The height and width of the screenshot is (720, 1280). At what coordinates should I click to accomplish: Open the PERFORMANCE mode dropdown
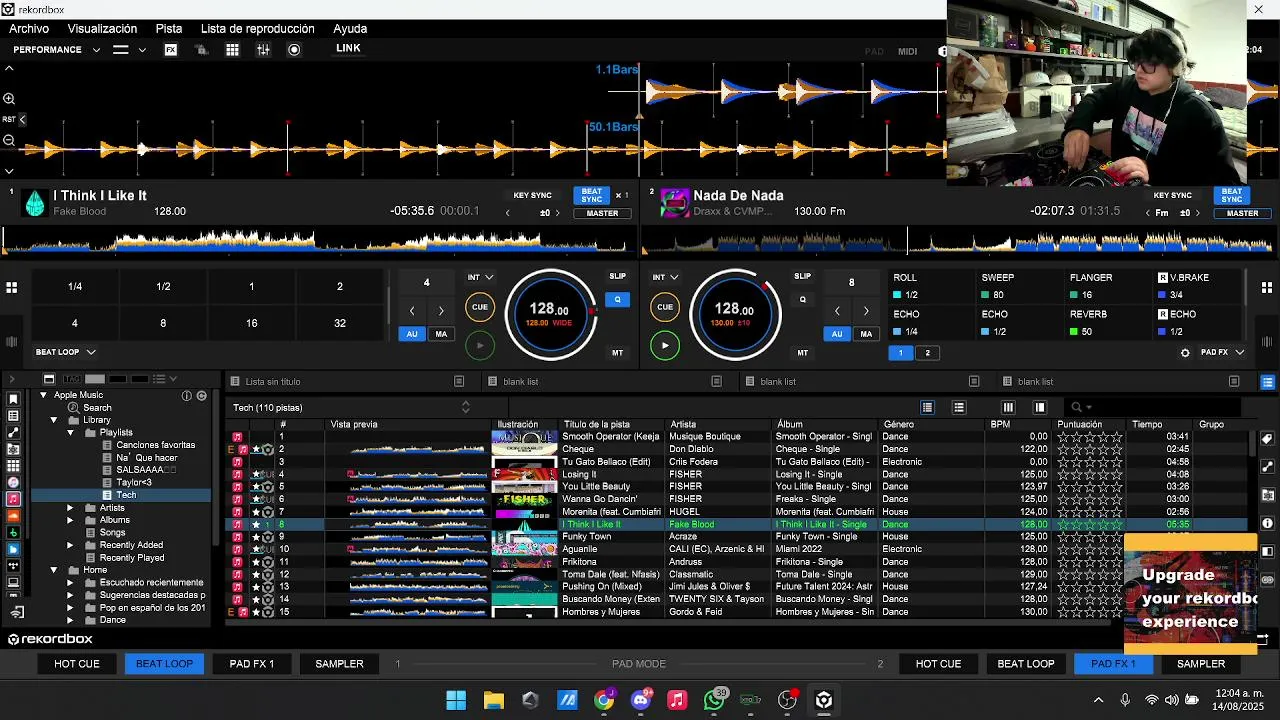pyautogui.click(x=57, y=50)
